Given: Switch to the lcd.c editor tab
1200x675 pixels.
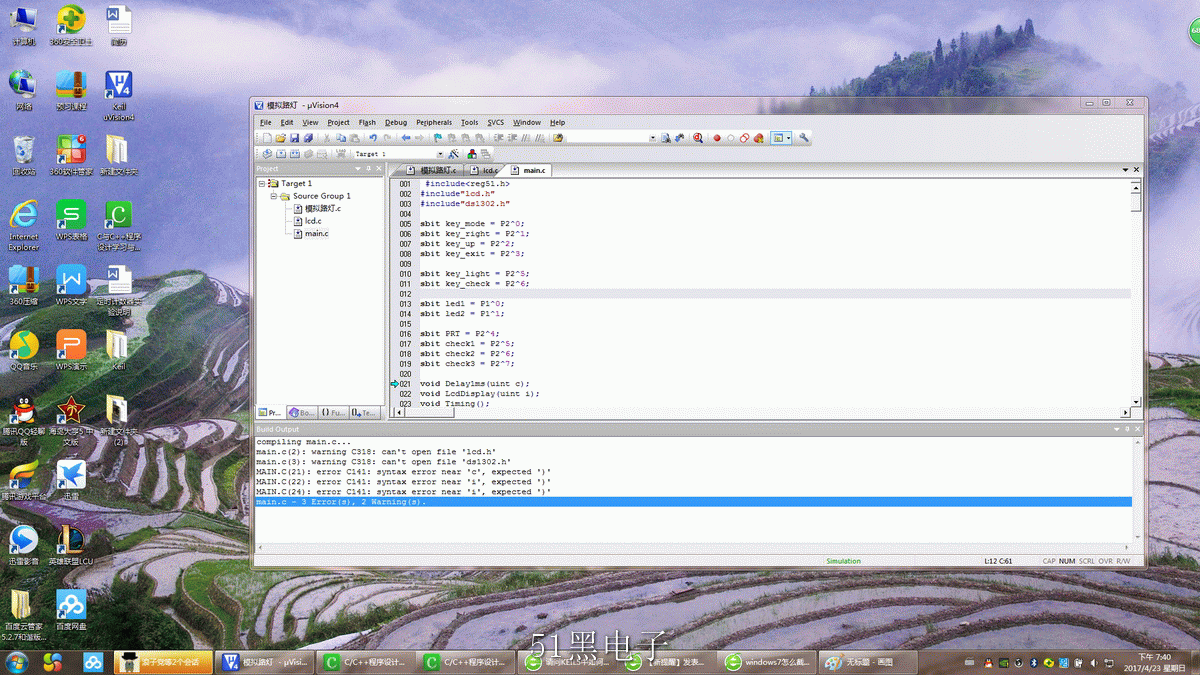Looking at the screenshot, I should tap(485, 170).
